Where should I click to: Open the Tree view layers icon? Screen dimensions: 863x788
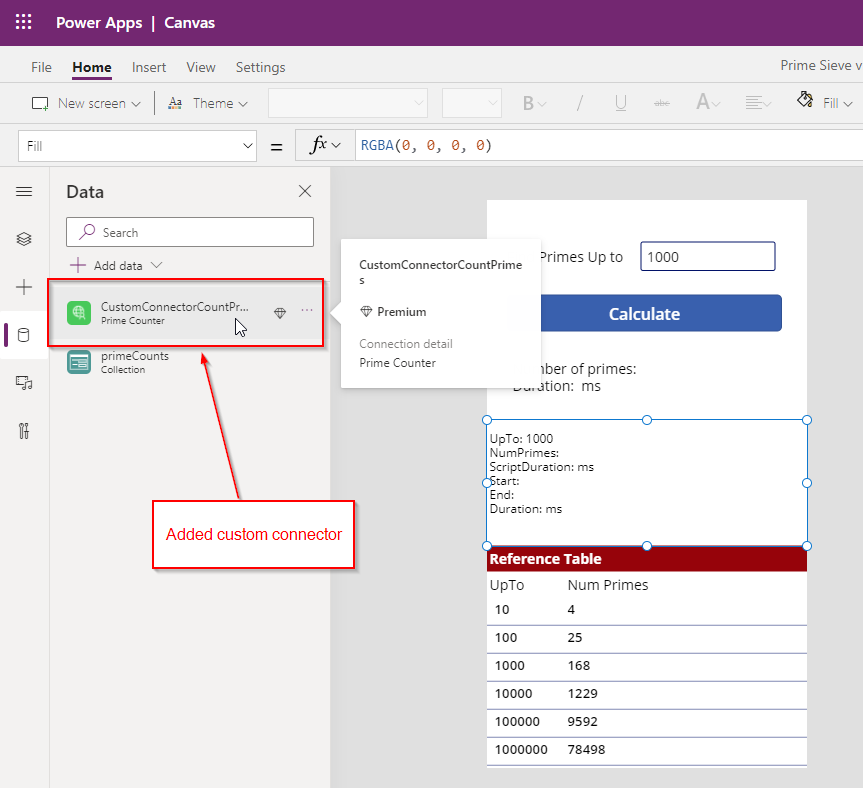click(x=24, y=239)
